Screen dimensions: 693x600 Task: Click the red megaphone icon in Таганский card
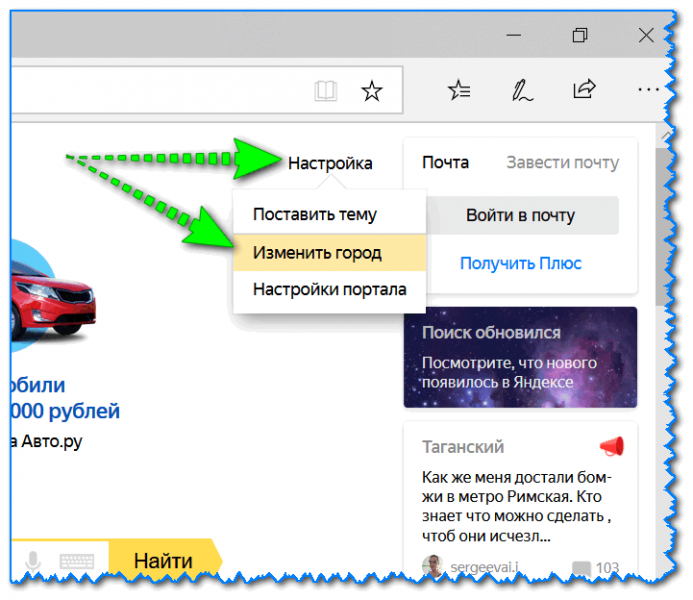(612, 447)
